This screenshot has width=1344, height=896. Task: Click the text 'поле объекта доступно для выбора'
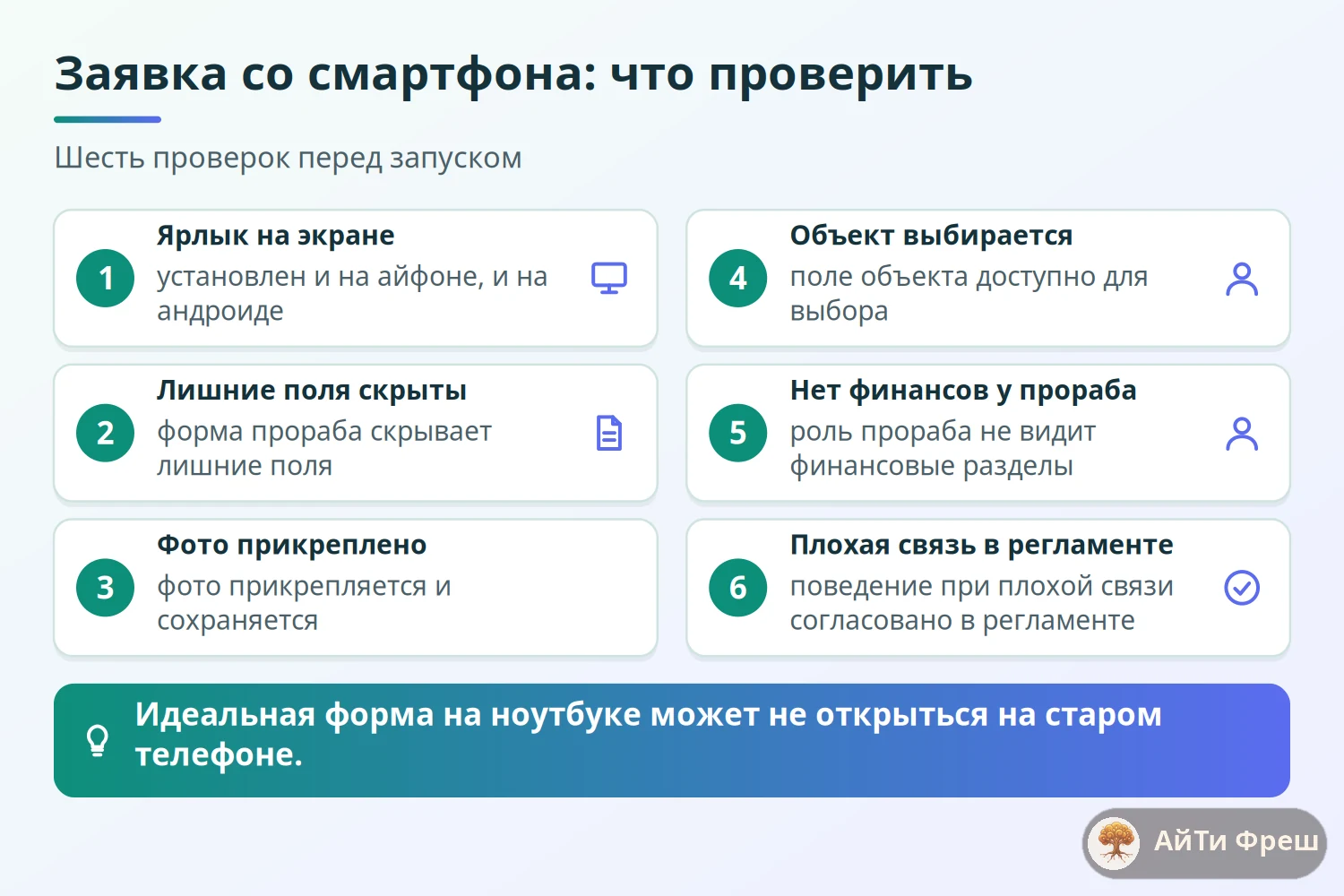969,294
